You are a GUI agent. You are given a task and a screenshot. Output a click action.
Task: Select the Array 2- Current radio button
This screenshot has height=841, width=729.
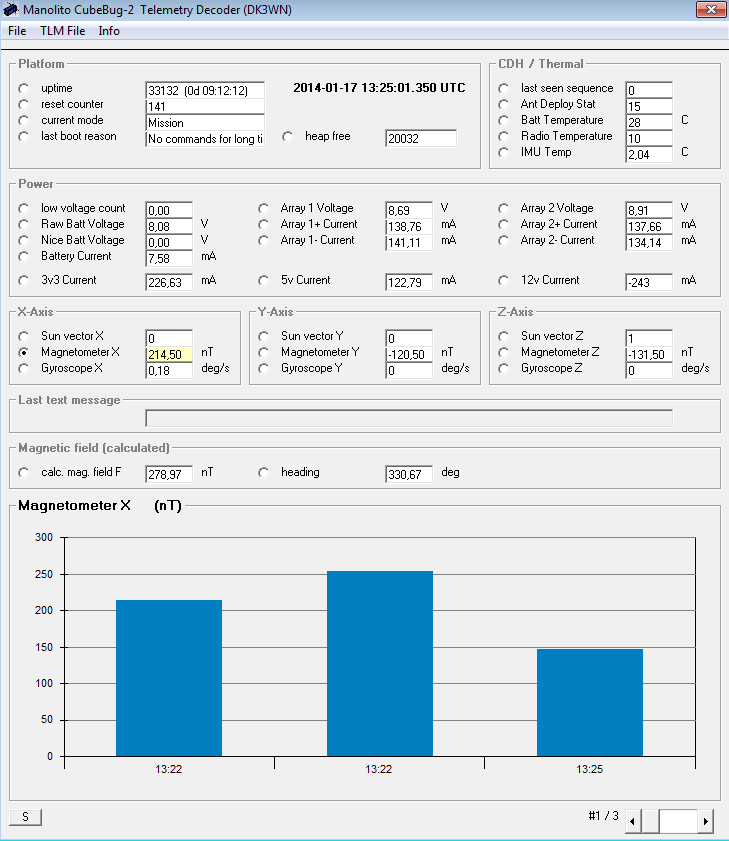coord(503,241)
